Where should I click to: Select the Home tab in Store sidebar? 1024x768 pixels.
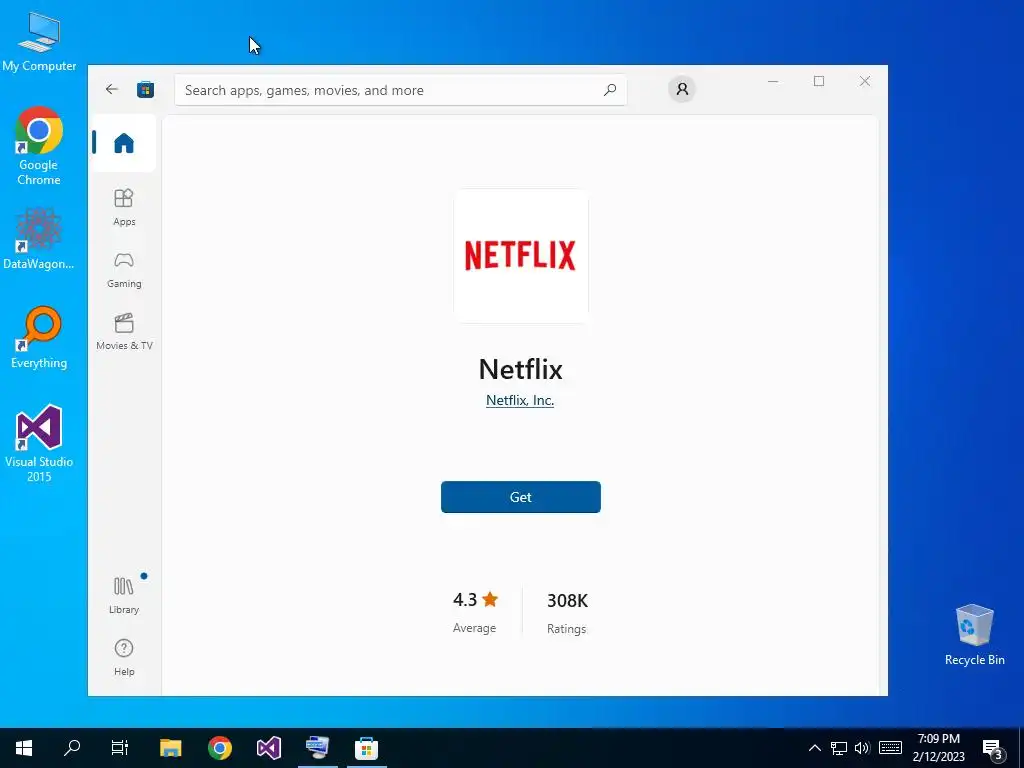[123, 143]
